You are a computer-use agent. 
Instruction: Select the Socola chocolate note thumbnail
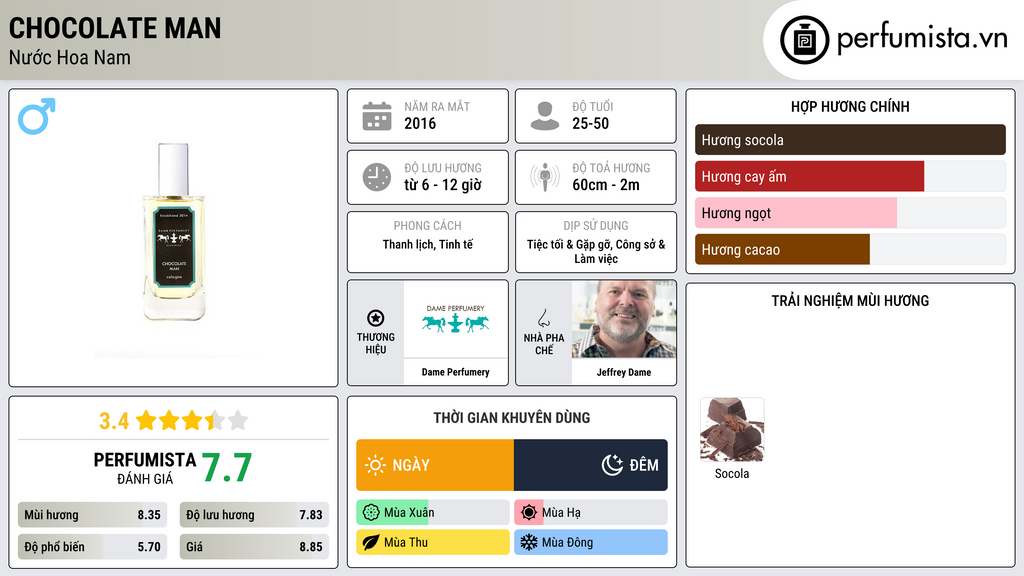731,430
